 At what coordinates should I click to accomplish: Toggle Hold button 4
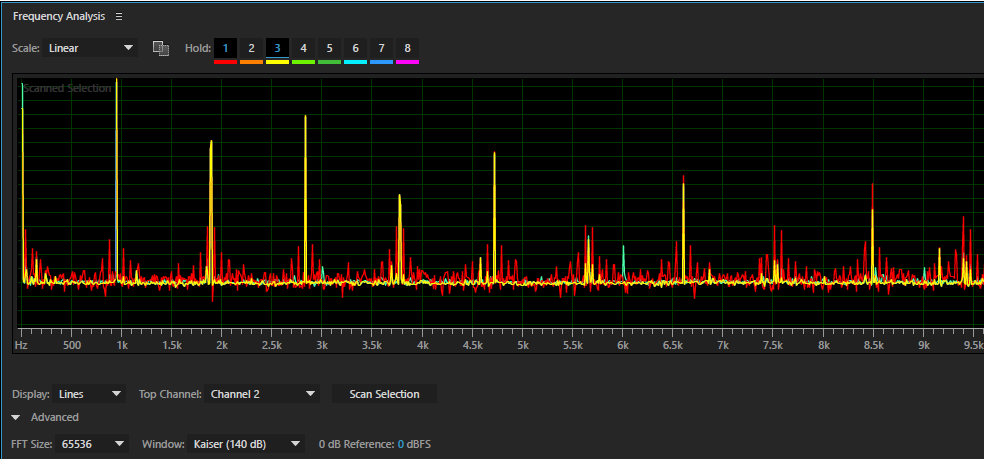(303, 48)
